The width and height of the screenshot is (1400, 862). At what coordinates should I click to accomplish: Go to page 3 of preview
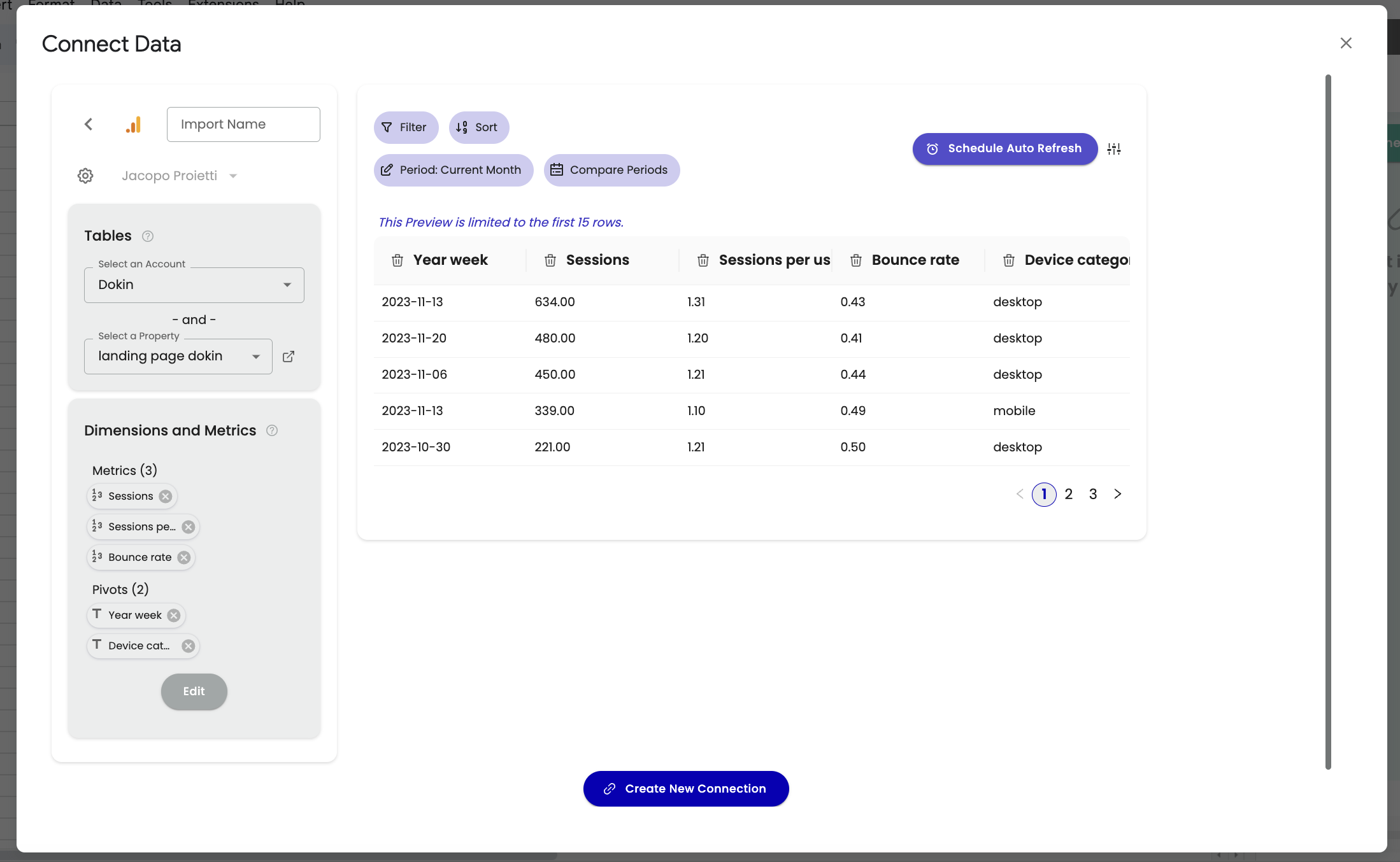click(x=1093, y=494)
